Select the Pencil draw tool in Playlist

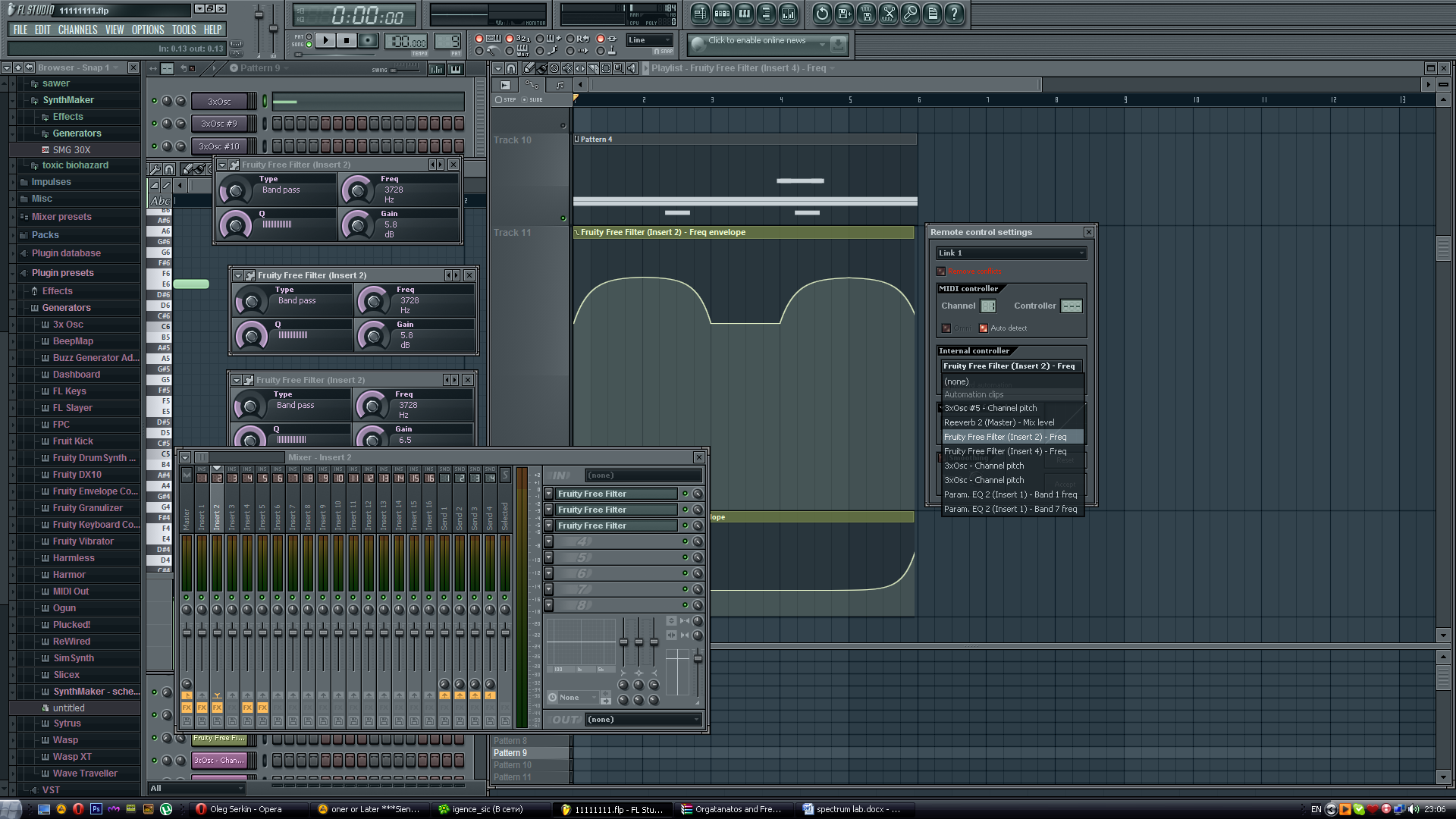529,68
